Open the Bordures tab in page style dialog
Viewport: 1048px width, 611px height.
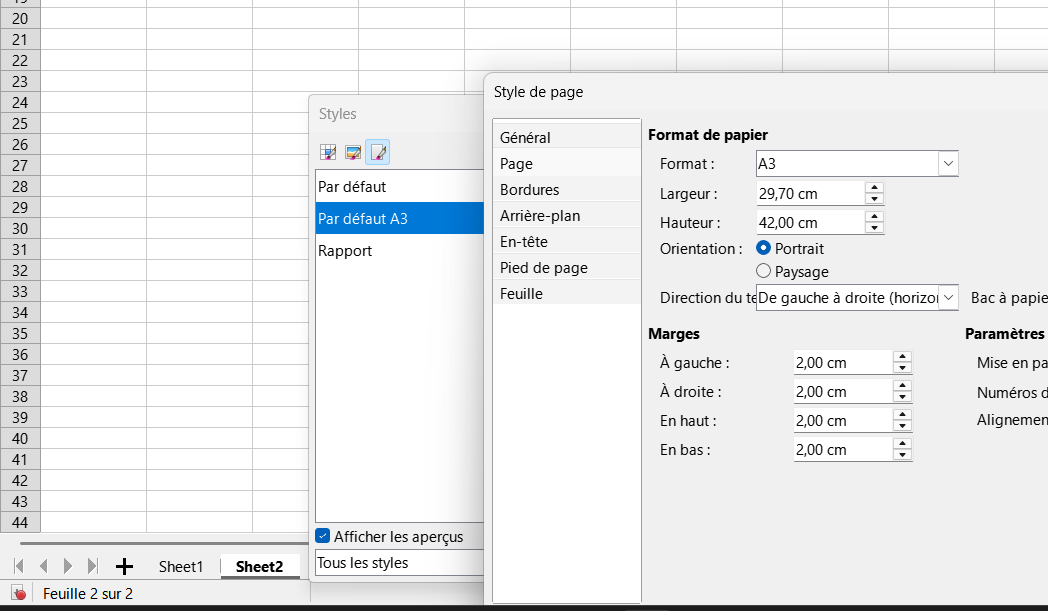pyautogui.click(x=530, y=190)
